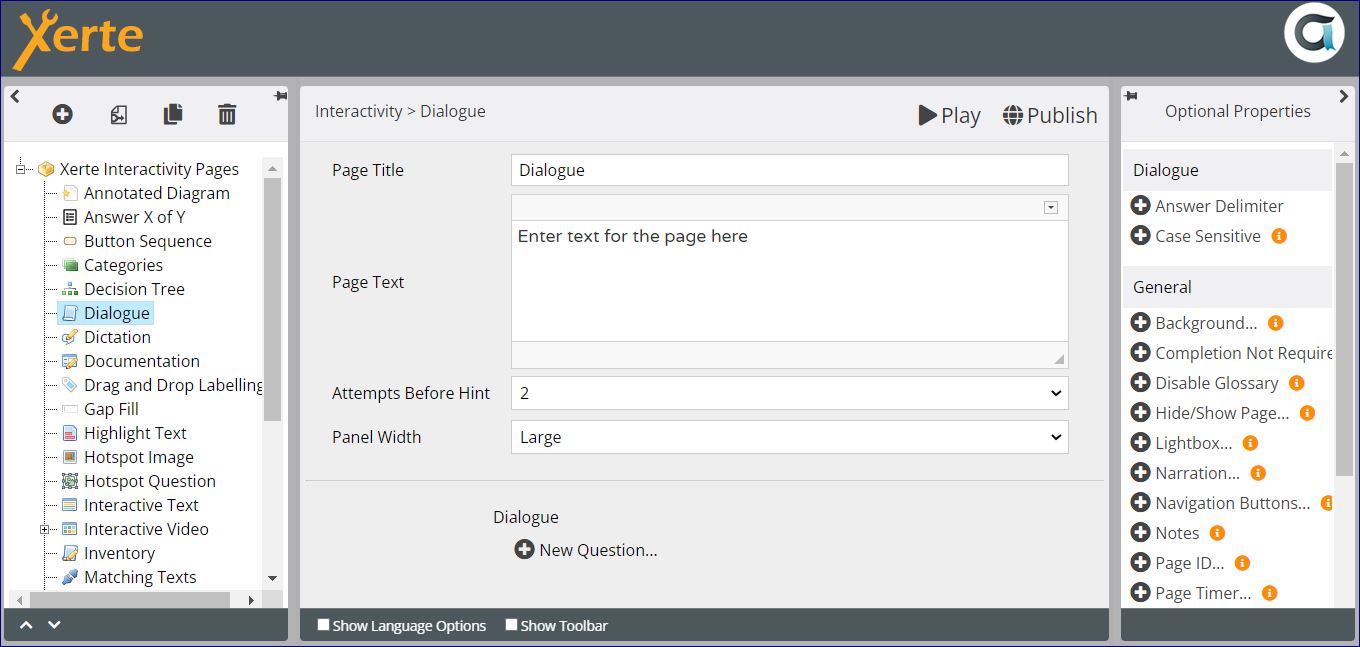Collapse the left panel with the chevron
This screenshot has height=647, width=1360.
tap(15, 96)
